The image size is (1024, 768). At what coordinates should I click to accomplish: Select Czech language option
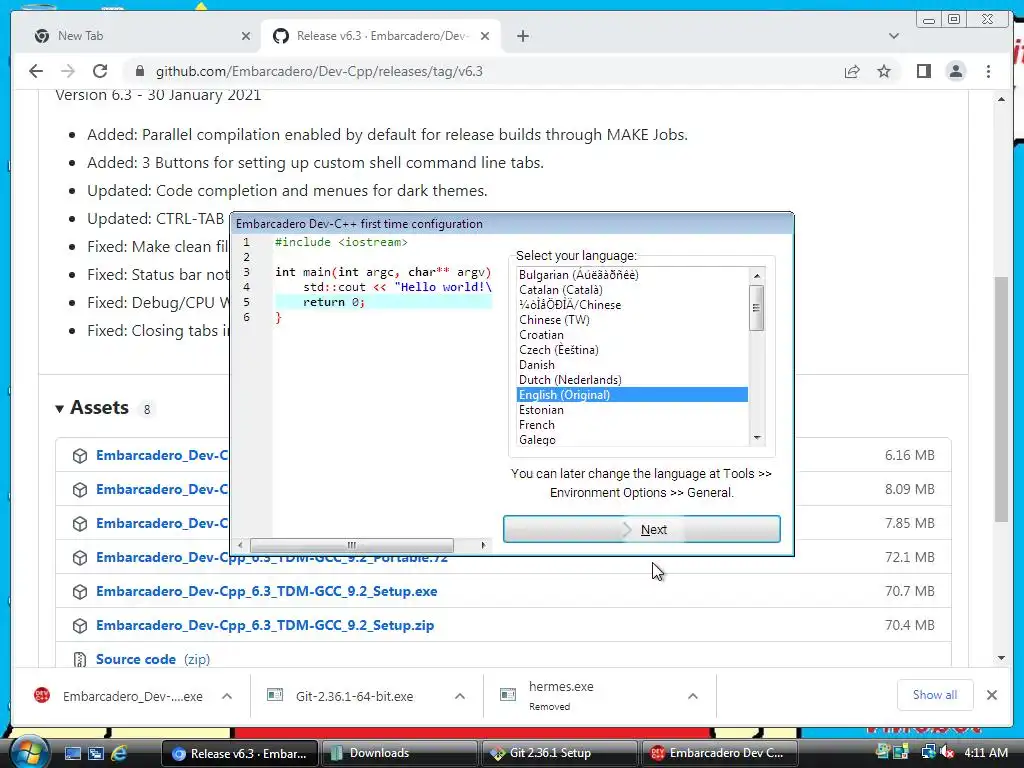point(558,349)
